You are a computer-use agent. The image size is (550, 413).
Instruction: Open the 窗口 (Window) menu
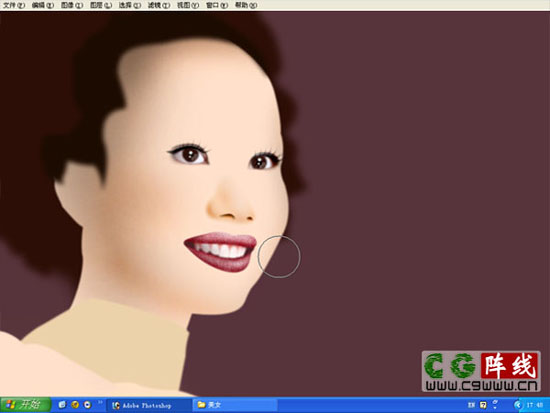[217, 5]
